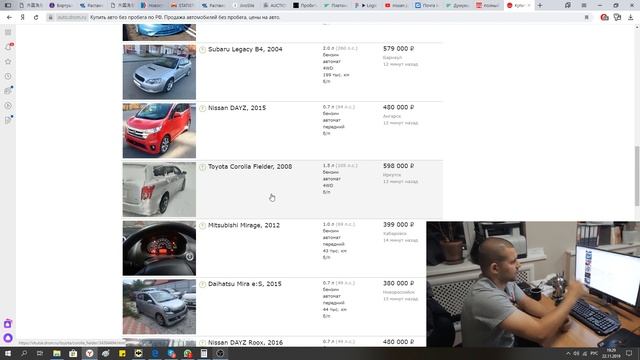Open notifications bell in left sidebar
640x360 pixels.
tap(8, 47)
